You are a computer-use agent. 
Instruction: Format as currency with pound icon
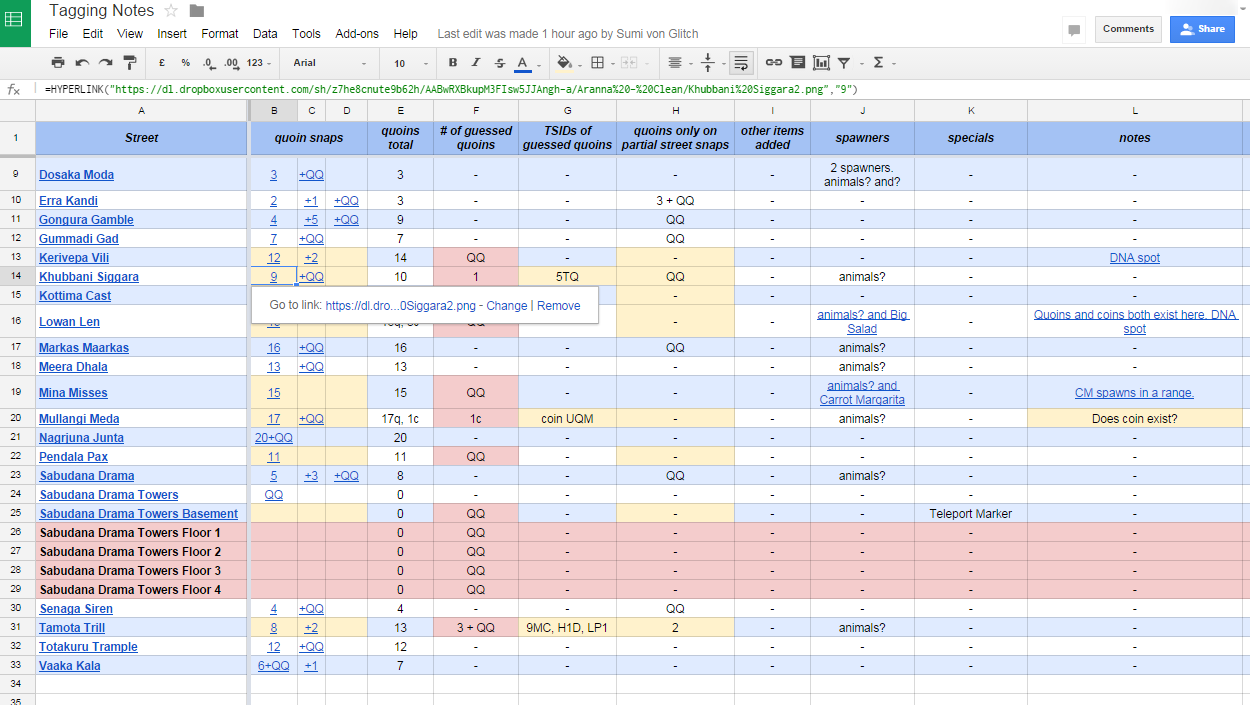(162, 63)
